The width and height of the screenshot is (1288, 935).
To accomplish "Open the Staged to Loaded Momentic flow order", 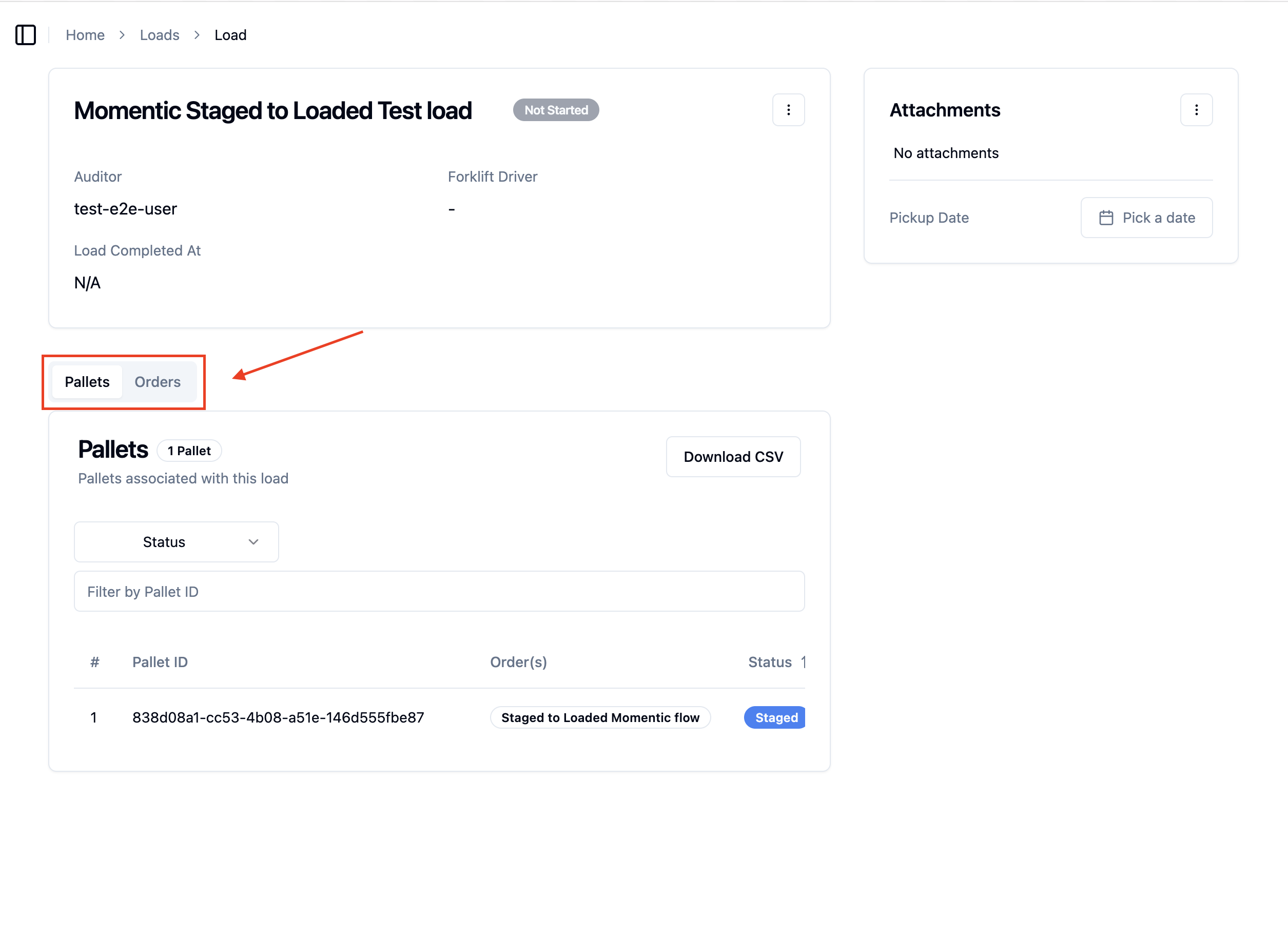I will 600,717.
